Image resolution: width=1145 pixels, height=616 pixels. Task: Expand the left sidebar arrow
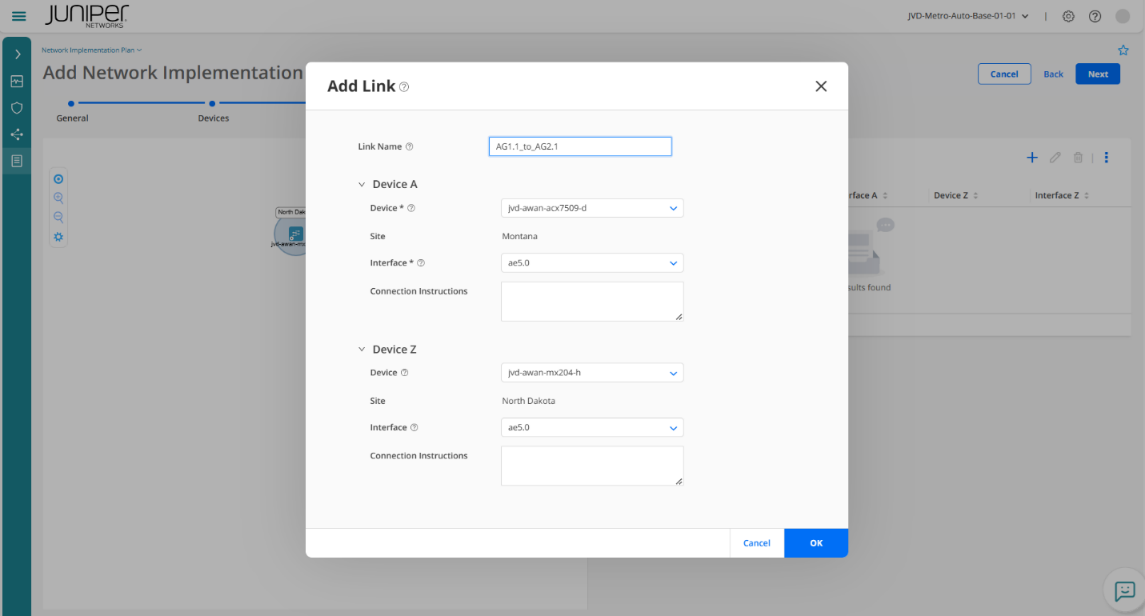(18, 54)
